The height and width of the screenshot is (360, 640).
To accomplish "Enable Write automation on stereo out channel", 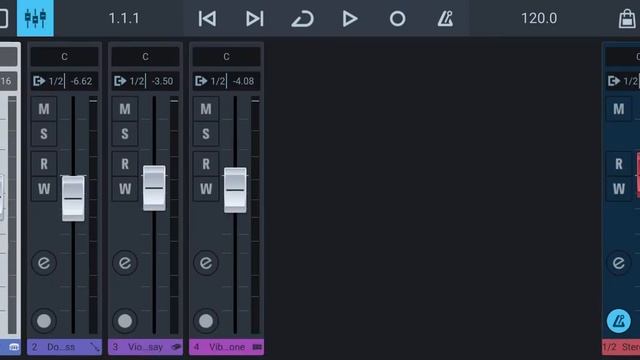I will coord(619,189).
